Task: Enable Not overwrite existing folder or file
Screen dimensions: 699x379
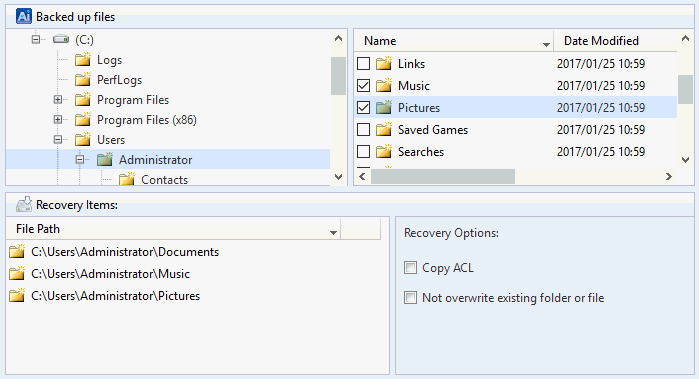Action: [411, 297]
